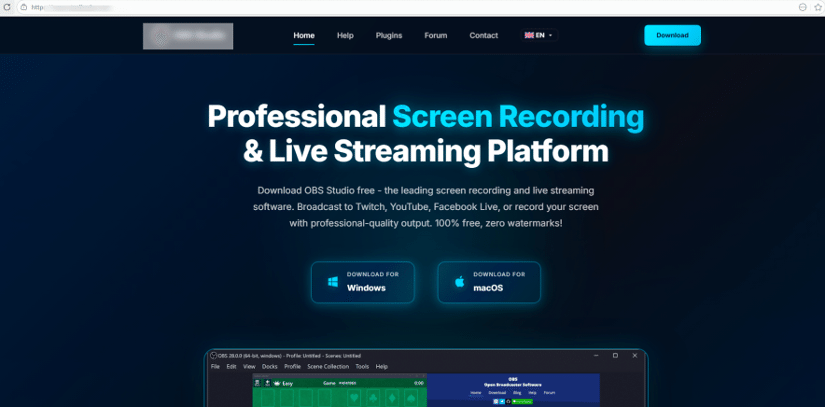Click the 'Download OBS Studio free' description line
The height and width of the screenshot is (408, 826).
click(426, 190)
